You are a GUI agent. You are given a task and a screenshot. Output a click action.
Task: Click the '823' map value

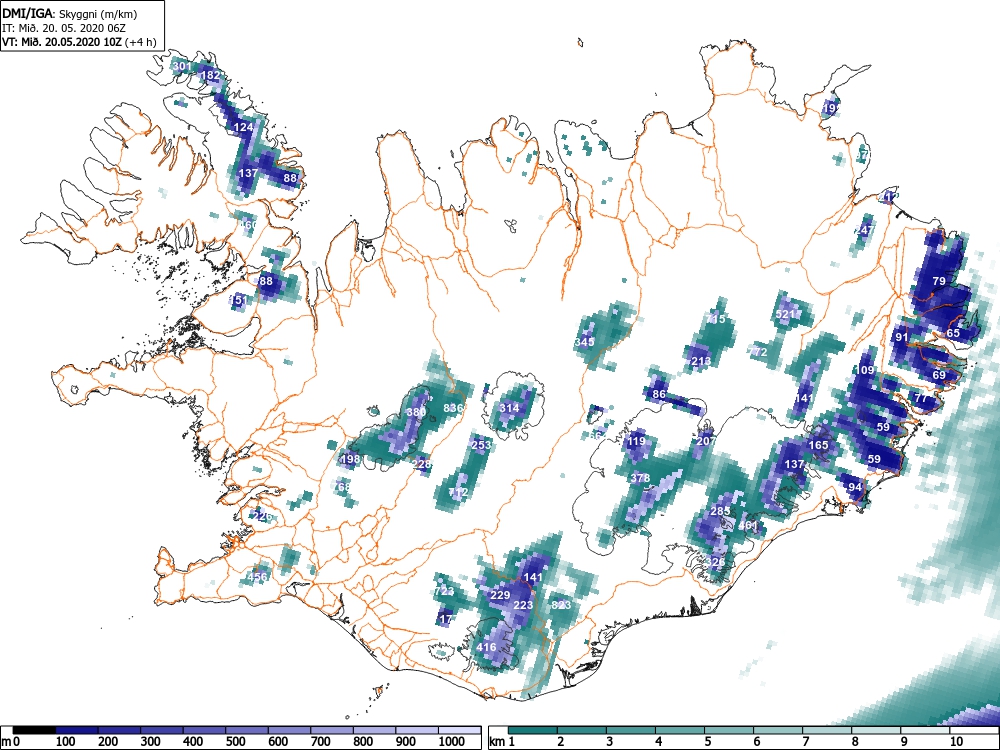pos(561,605)
